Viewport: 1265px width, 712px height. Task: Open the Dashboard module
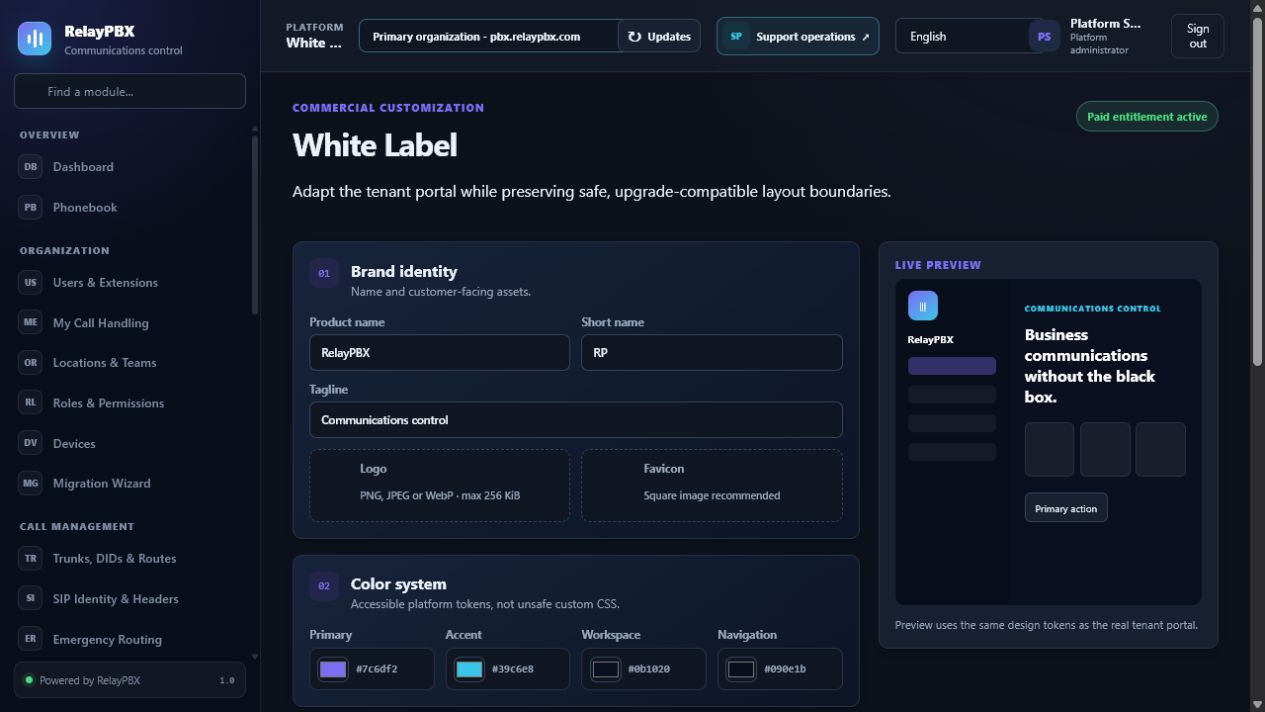click(x=130, y=167)
